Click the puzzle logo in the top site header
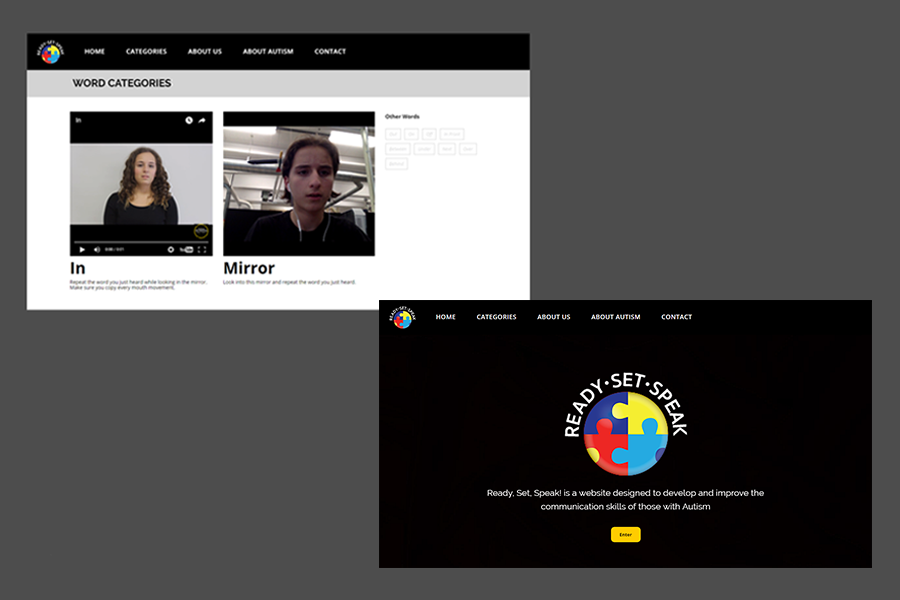This screenshot has width=900, height=600. point(50,52)
